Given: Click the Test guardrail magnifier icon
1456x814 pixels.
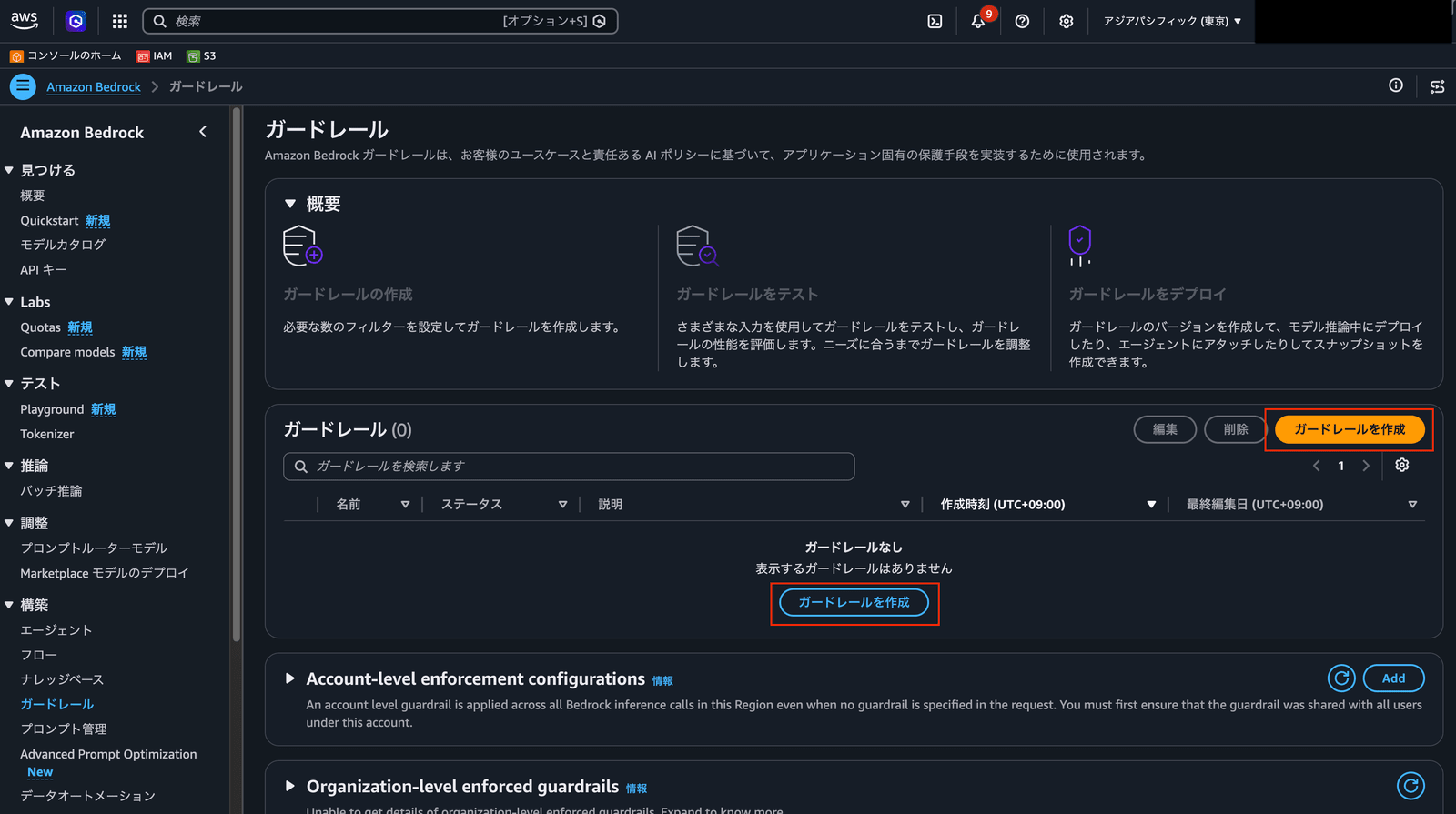Looking at the screenshot, I should point(697,246).
